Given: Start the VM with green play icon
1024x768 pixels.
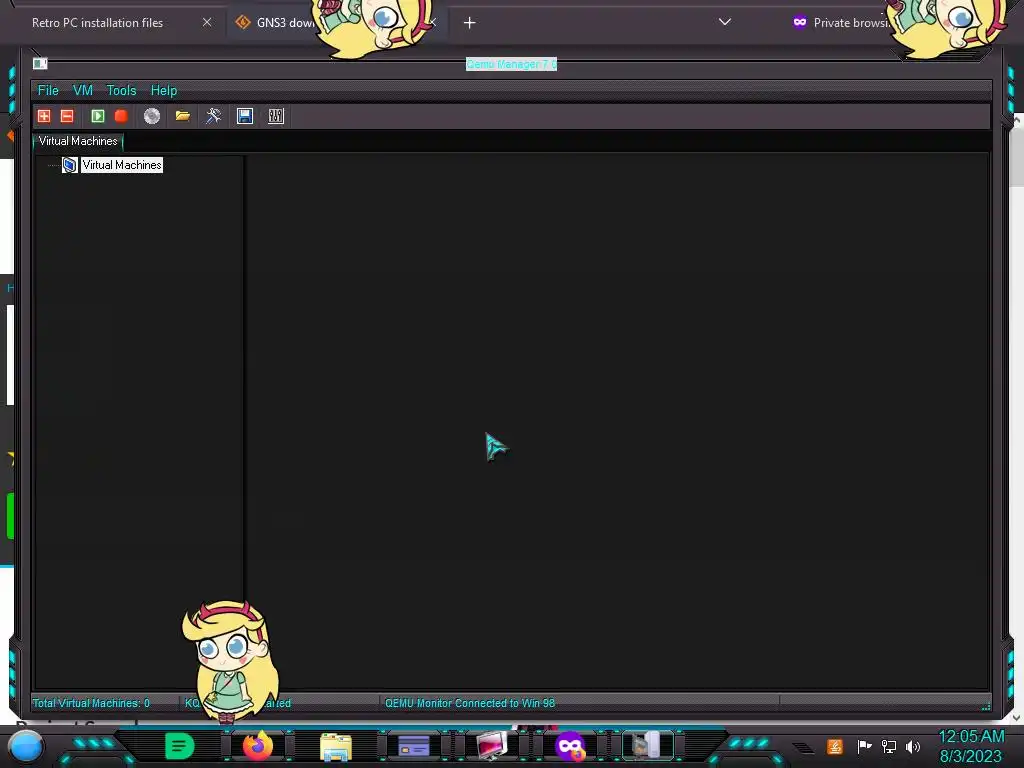Looking at the screenshot, I should click(x=98, y=116).
